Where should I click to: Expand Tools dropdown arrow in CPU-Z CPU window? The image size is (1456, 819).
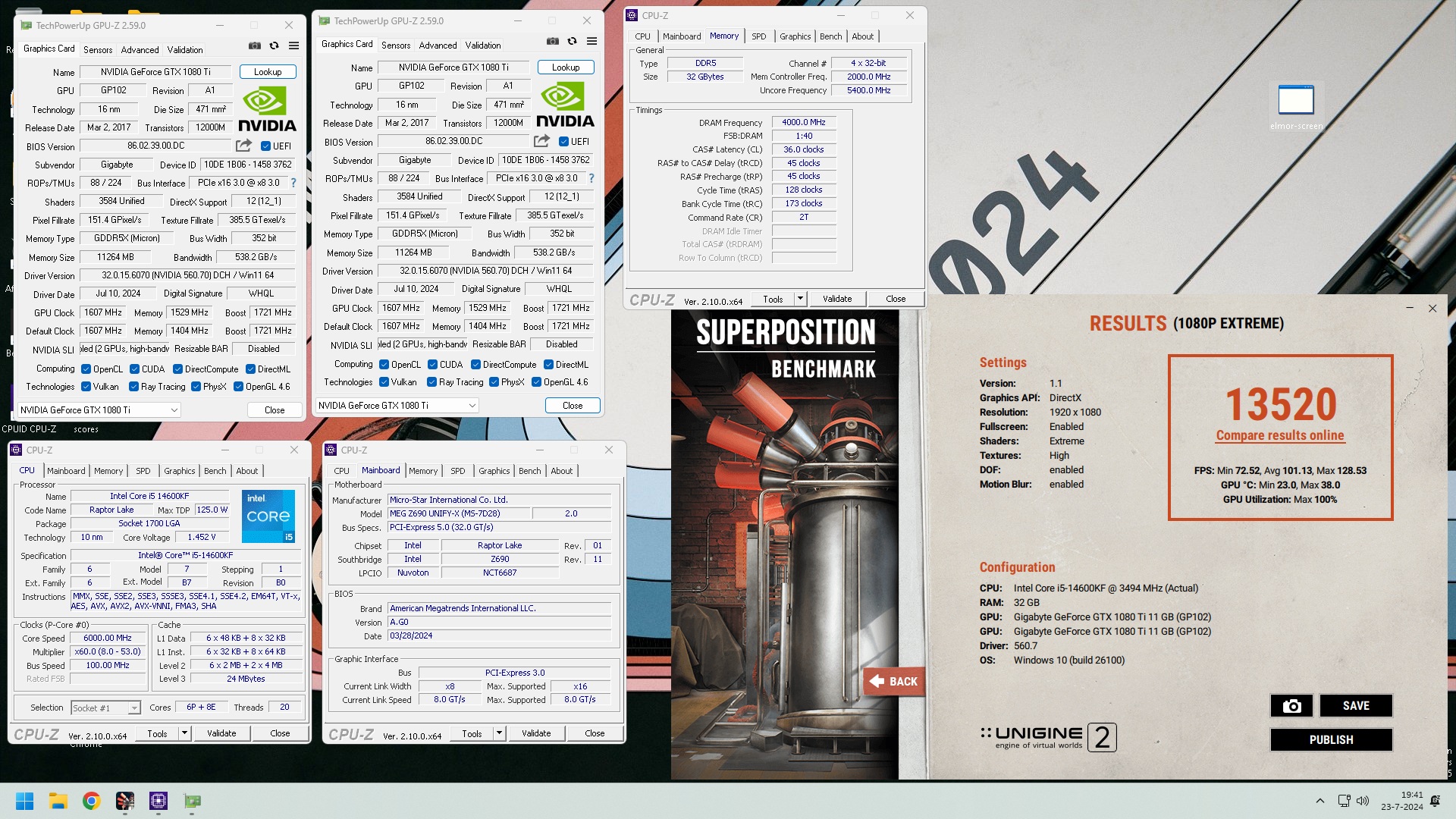pyautogui.click(x=184, y=733)
